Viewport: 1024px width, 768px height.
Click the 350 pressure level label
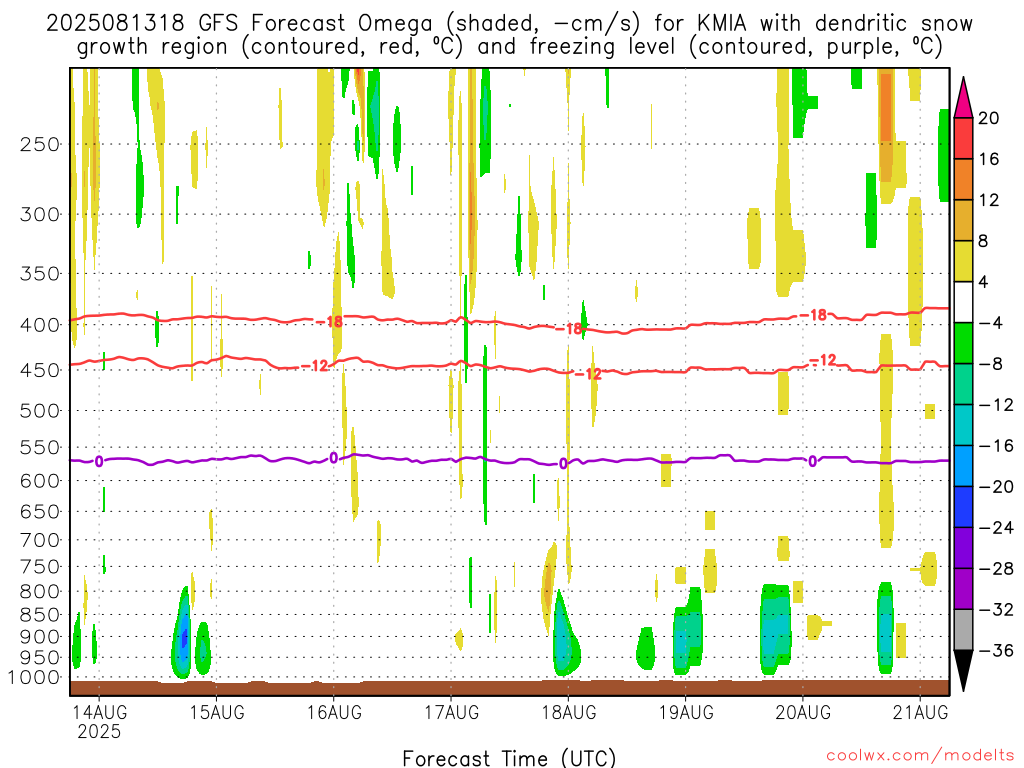coord(40,274)
